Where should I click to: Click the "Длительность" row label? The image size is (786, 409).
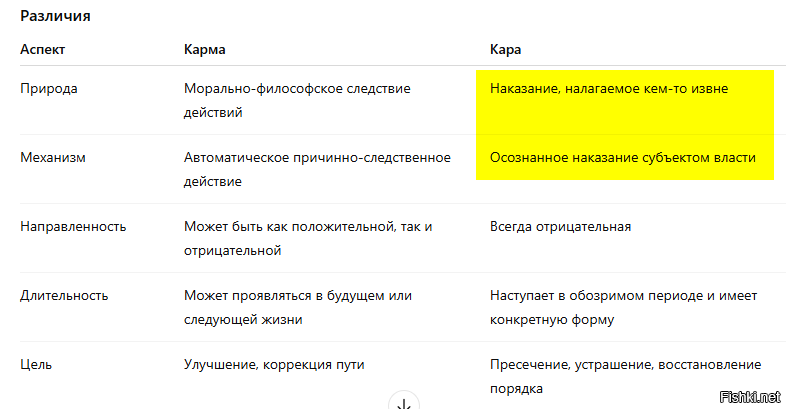click(64, 296)
